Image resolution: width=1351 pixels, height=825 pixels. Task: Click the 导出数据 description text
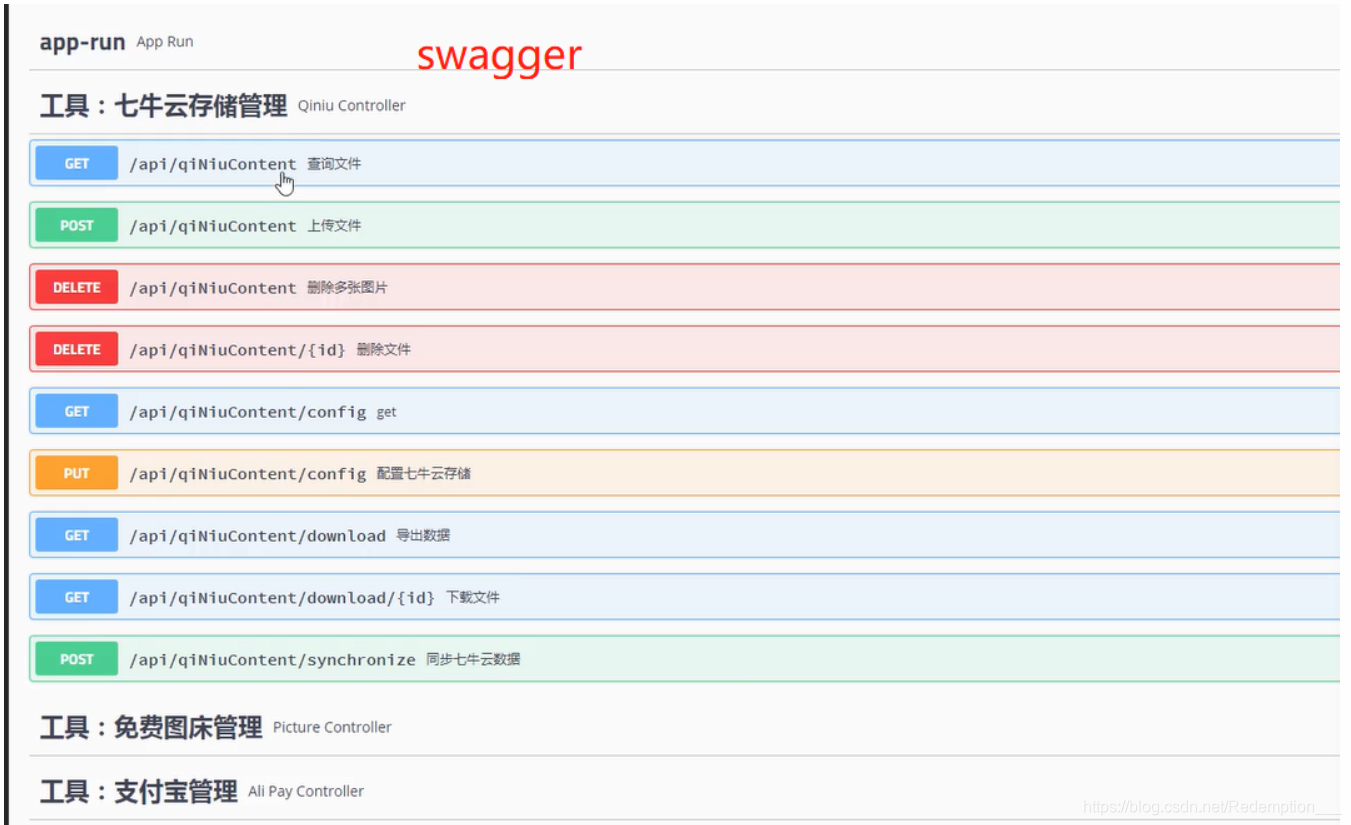pyautogui.click(x=423, y=535)
